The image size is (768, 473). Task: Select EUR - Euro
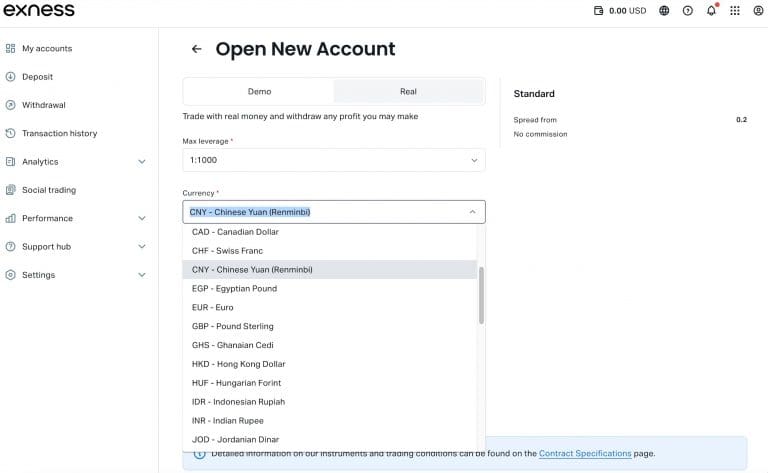point(330,307)
